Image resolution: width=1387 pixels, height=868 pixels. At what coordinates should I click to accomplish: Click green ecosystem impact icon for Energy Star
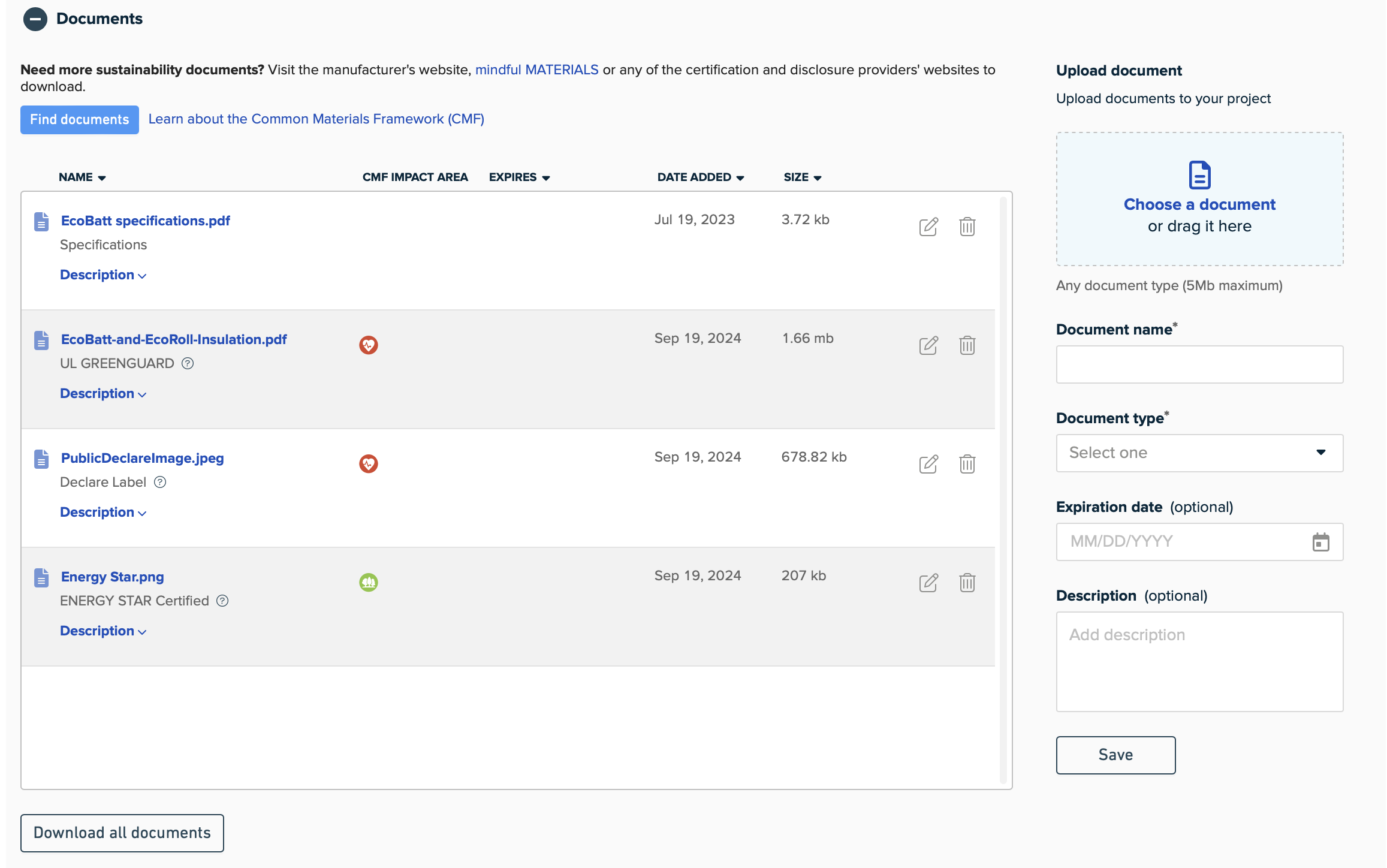[x=369, y=583]
